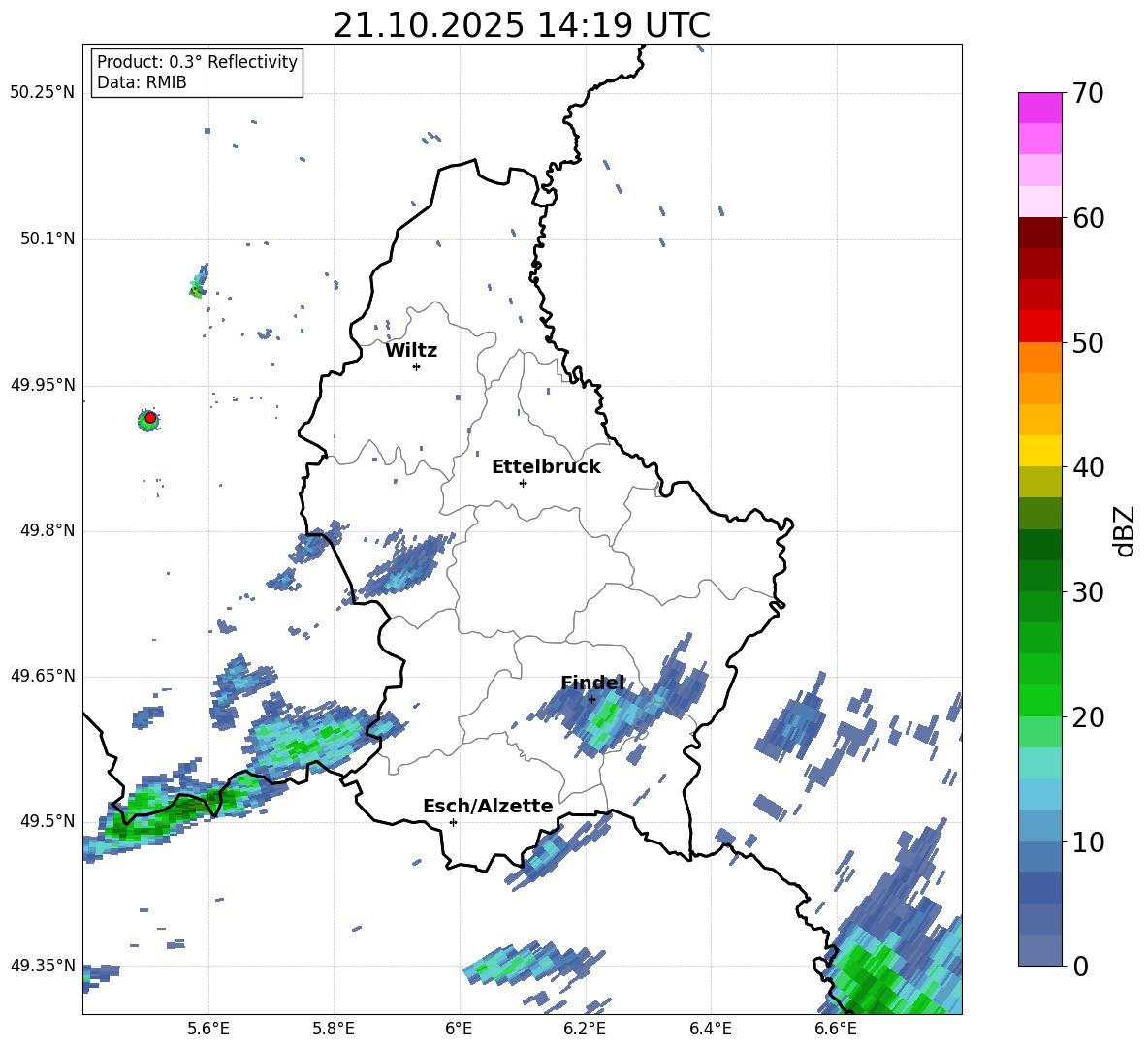Pick the bright green colorbar segment above 20
Screen dimensions: 1148x1048
[1039, 700]
